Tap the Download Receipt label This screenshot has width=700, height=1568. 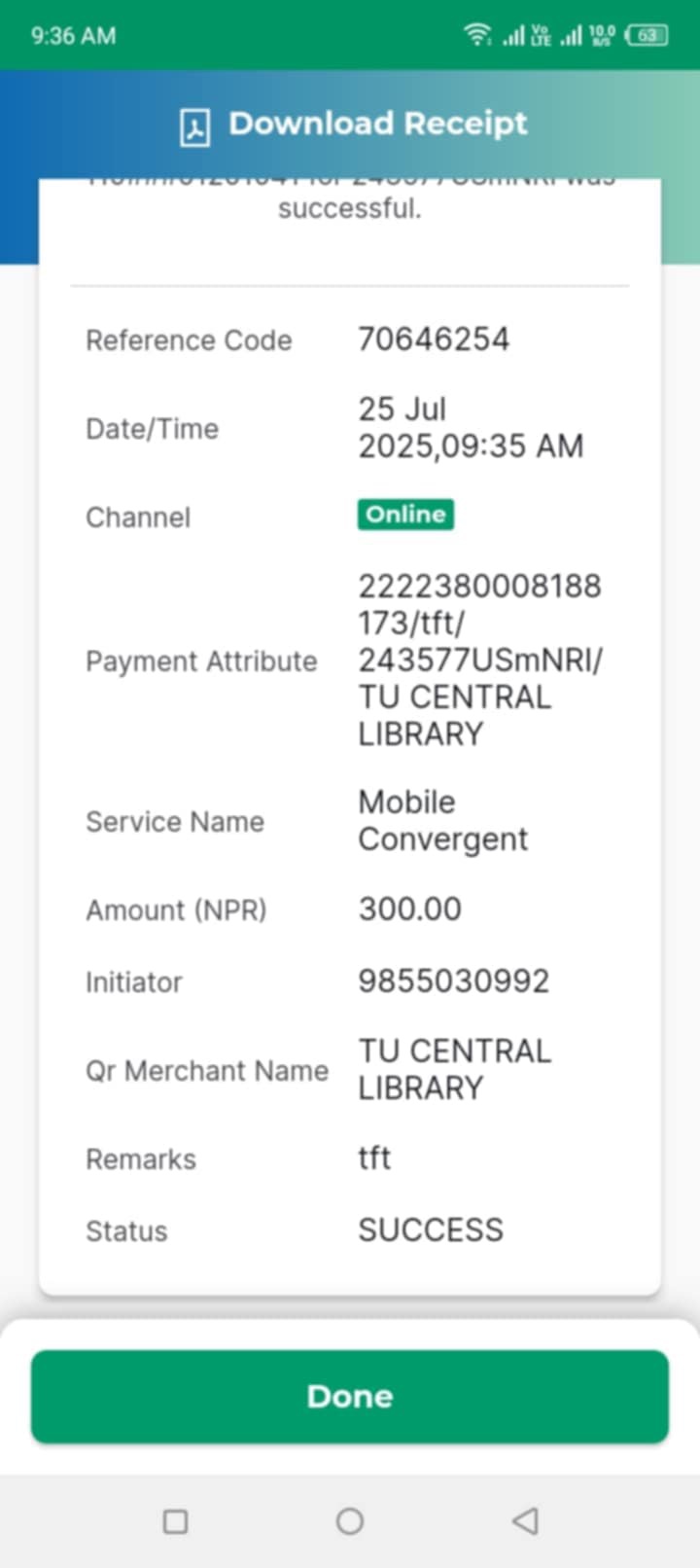pyautogui.click(x=377, y=124)
